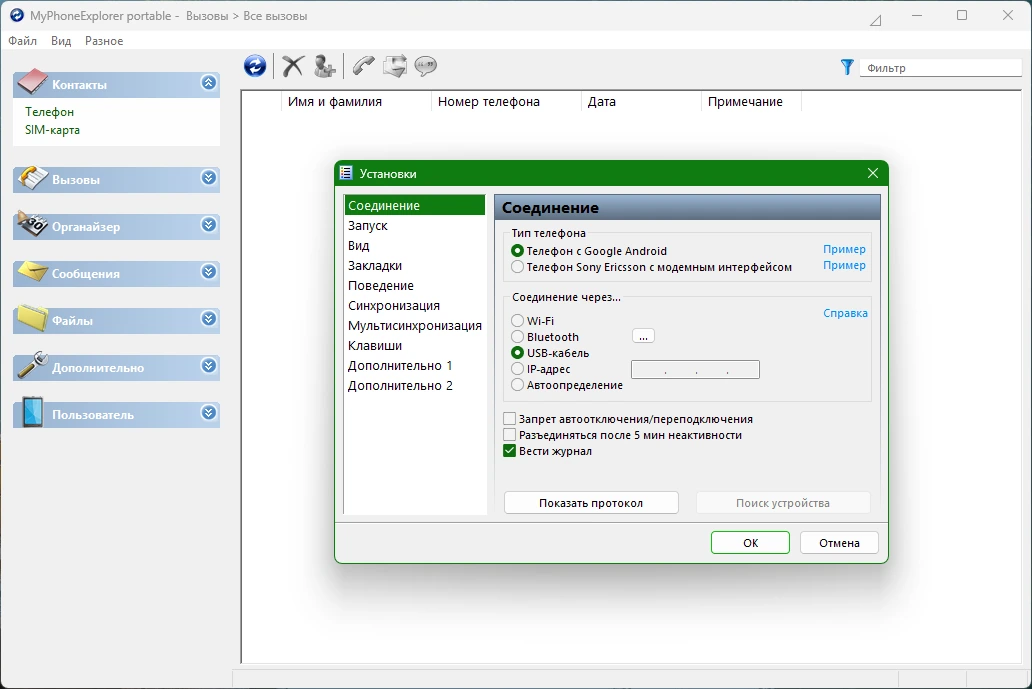Click MyPhoneExplorer app icon in title bar
Viewport: 1032px width, 689px height.
click(16, 15)
